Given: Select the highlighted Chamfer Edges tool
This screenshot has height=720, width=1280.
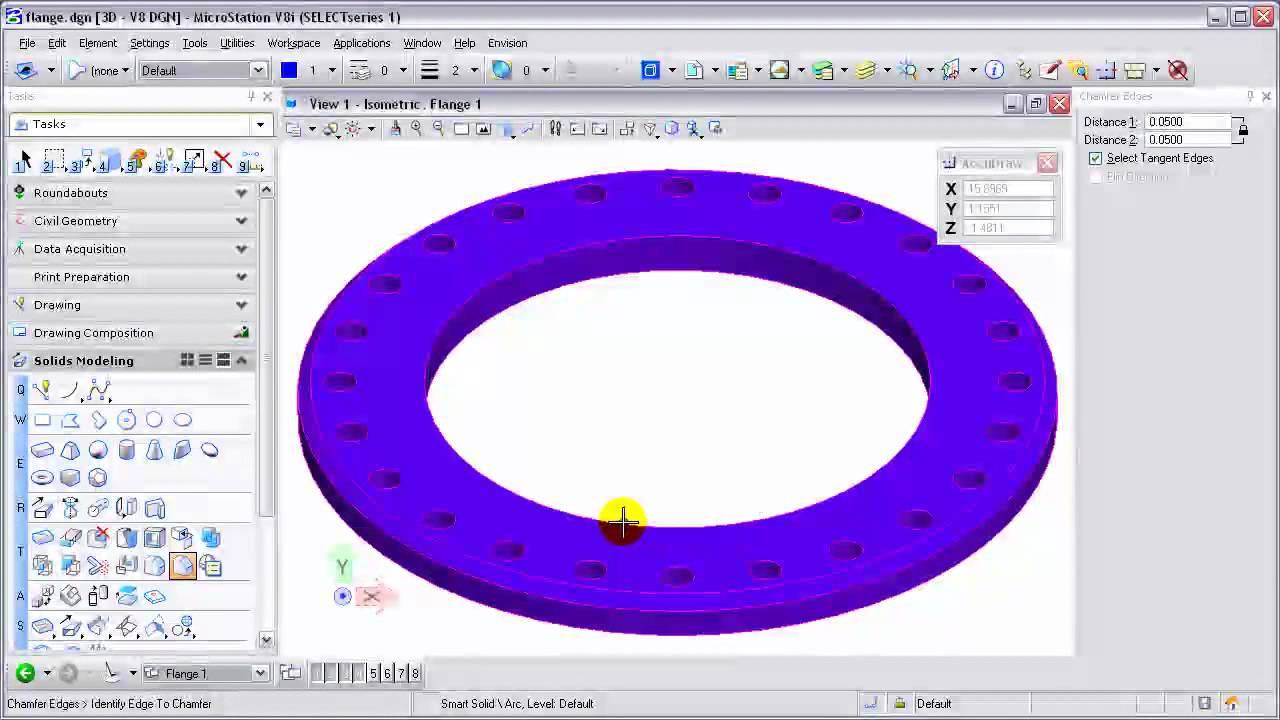Looking at the screenshot, I should click(182, 566).
